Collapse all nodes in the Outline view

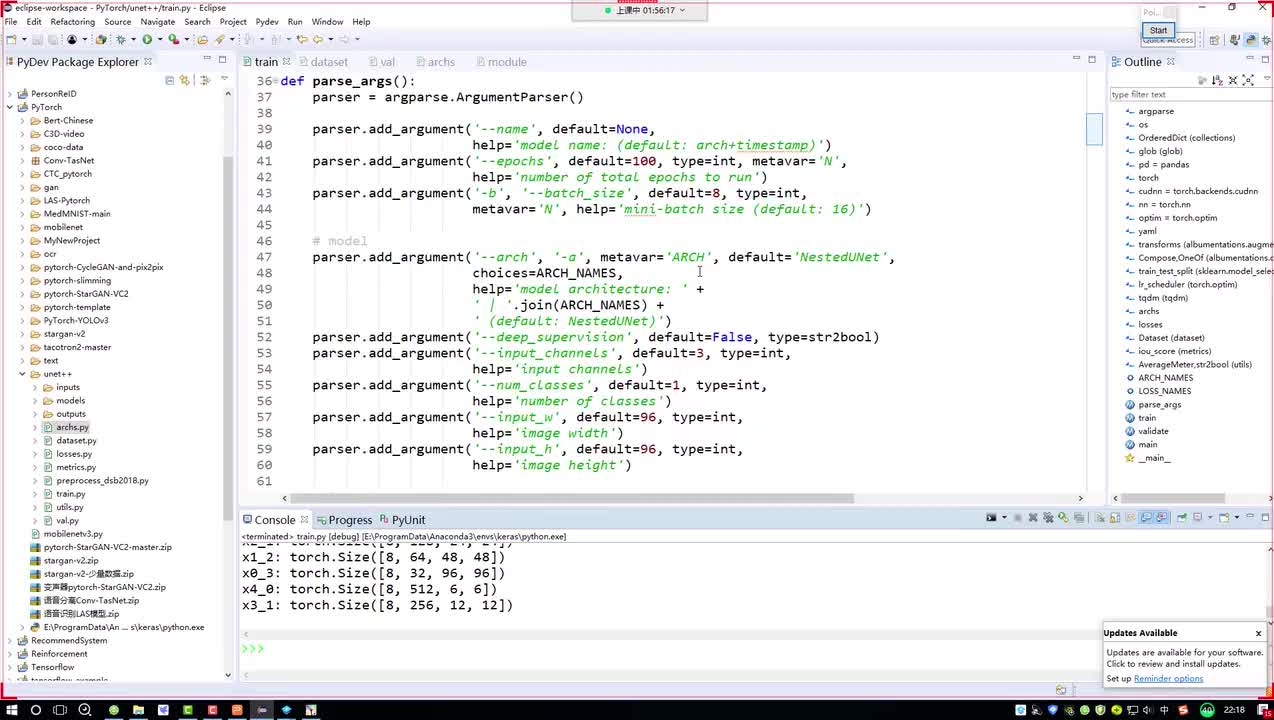(x=1233, y=80)
